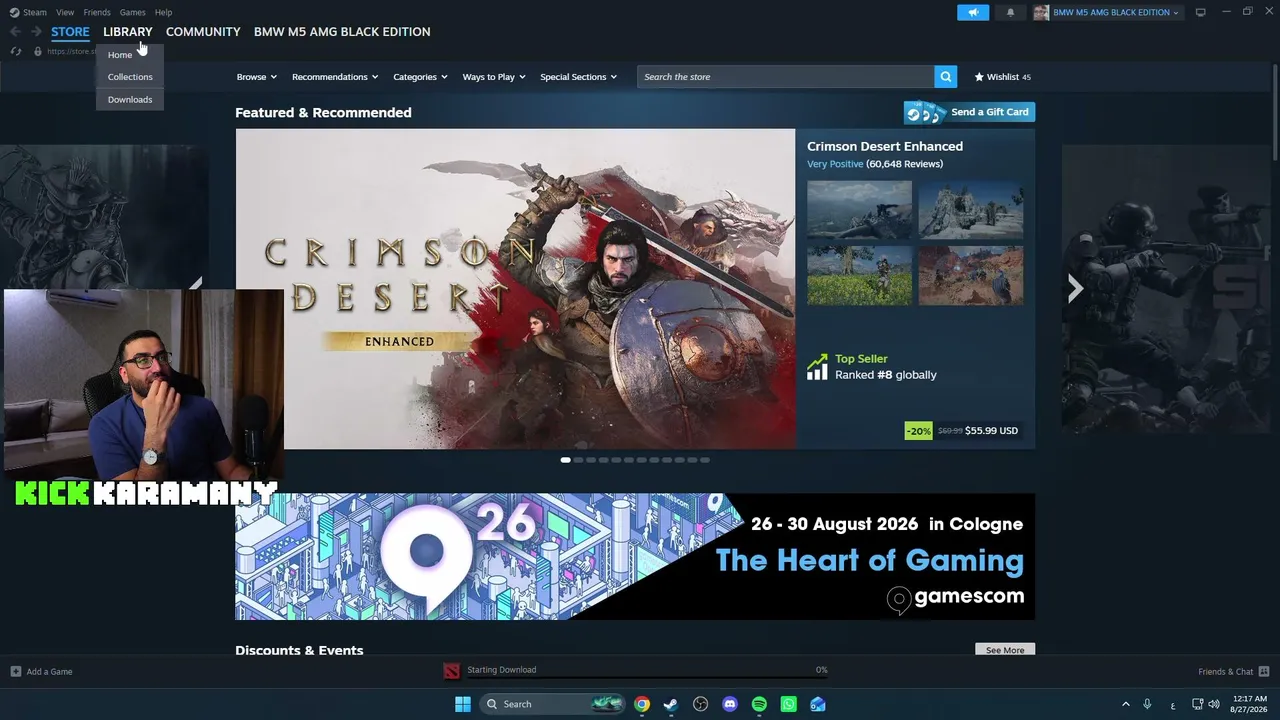Click the padlock icon beside the URL

coord(37,51)
